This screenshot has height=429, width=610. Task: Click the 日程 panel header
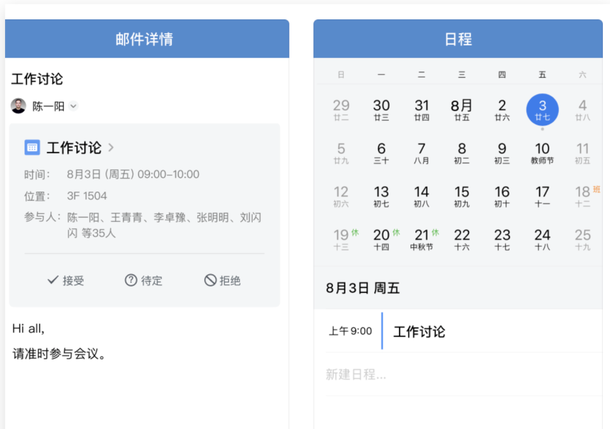(458, 39)
